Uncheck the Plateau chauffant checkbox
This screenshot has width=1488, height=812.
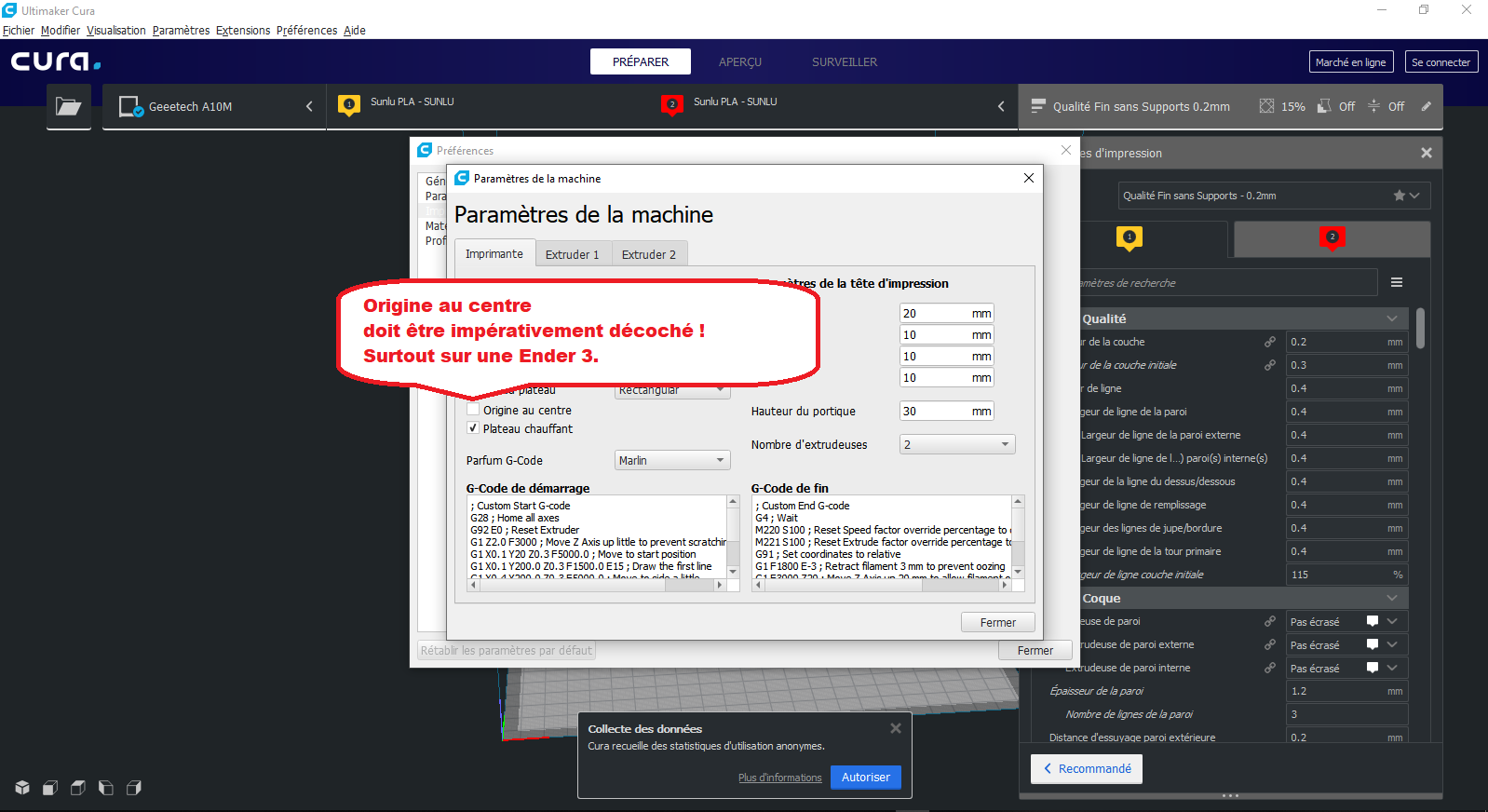point(473,427)
